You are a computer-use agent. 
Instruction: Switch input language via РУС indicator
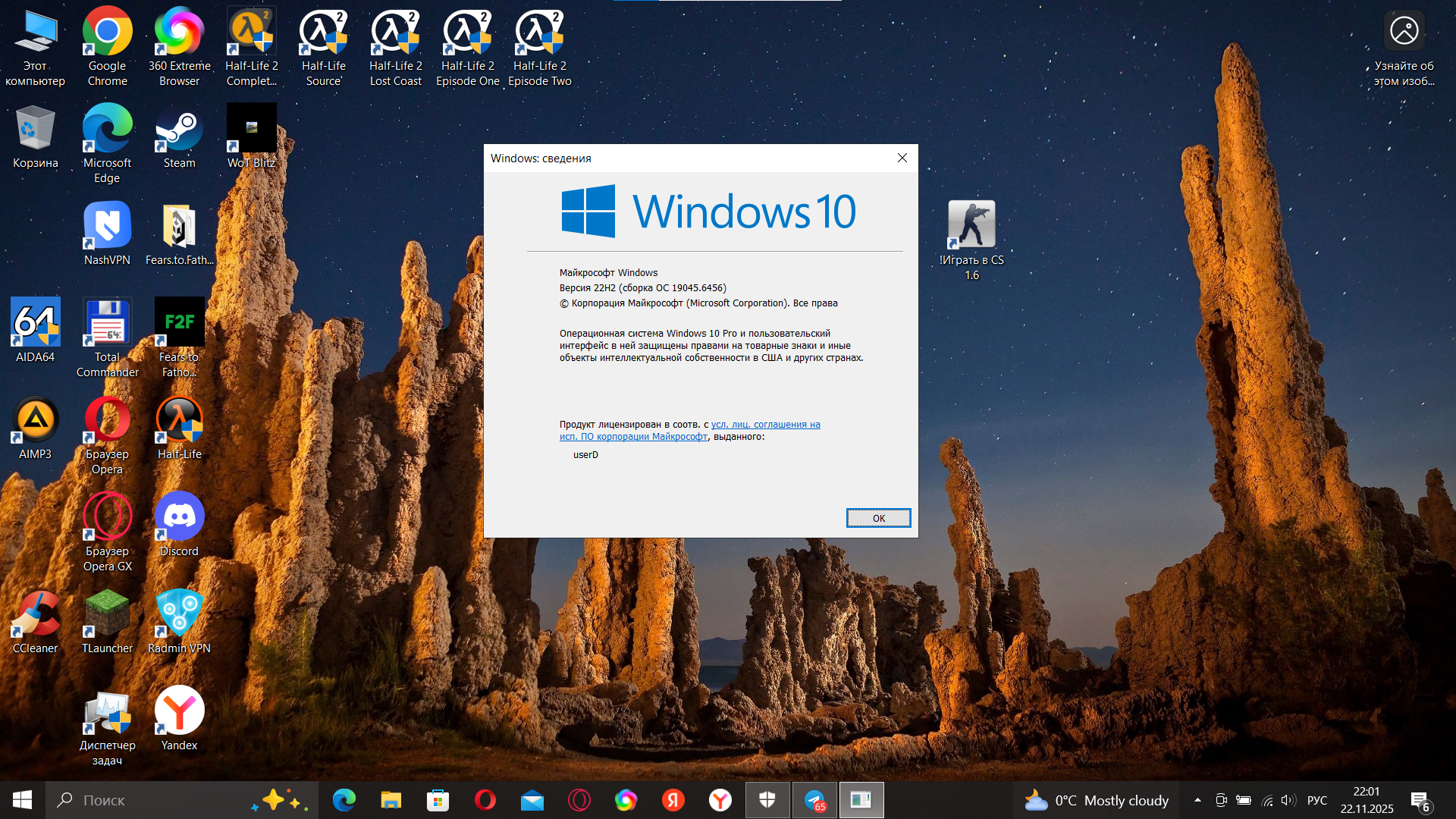(x=1317, y=800)
